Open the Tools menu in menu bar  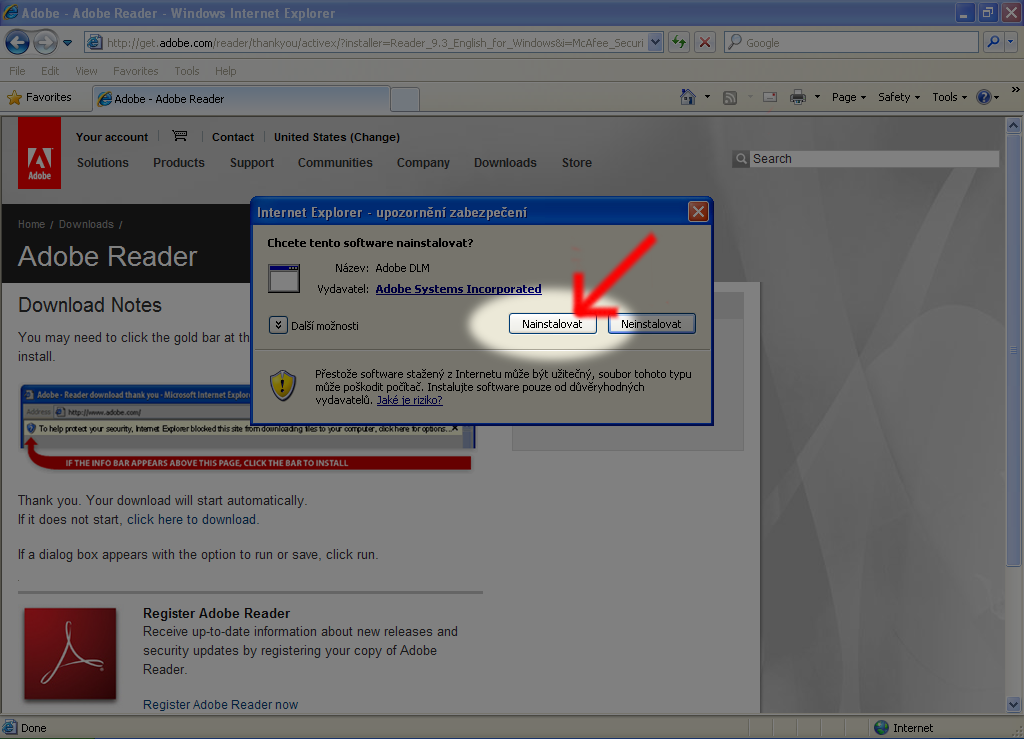[x=187, y=71]
